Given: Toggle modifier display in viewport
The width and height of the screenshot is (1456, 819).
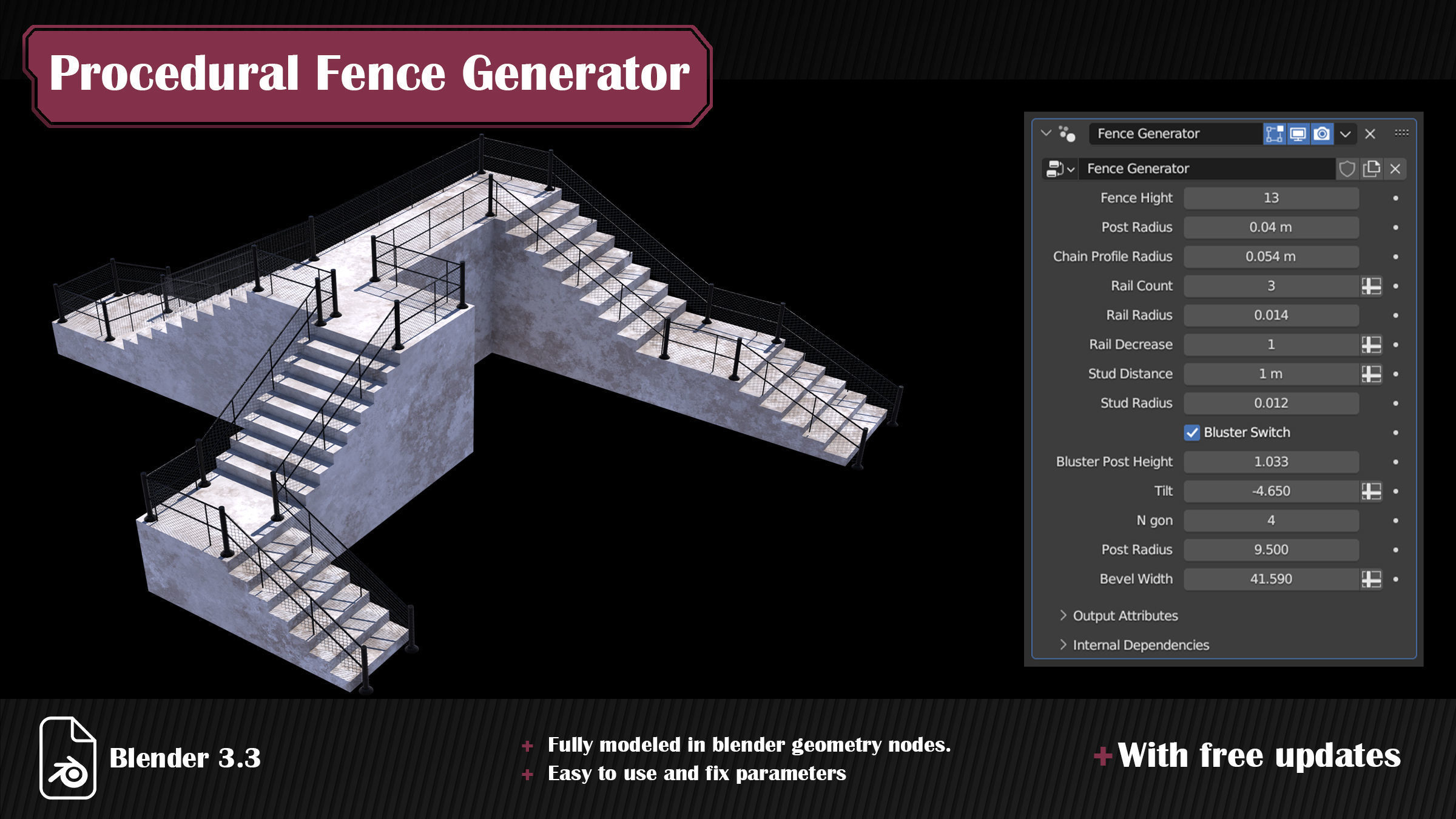Looking at the screenshot, I should click(x=1298, y=133).
